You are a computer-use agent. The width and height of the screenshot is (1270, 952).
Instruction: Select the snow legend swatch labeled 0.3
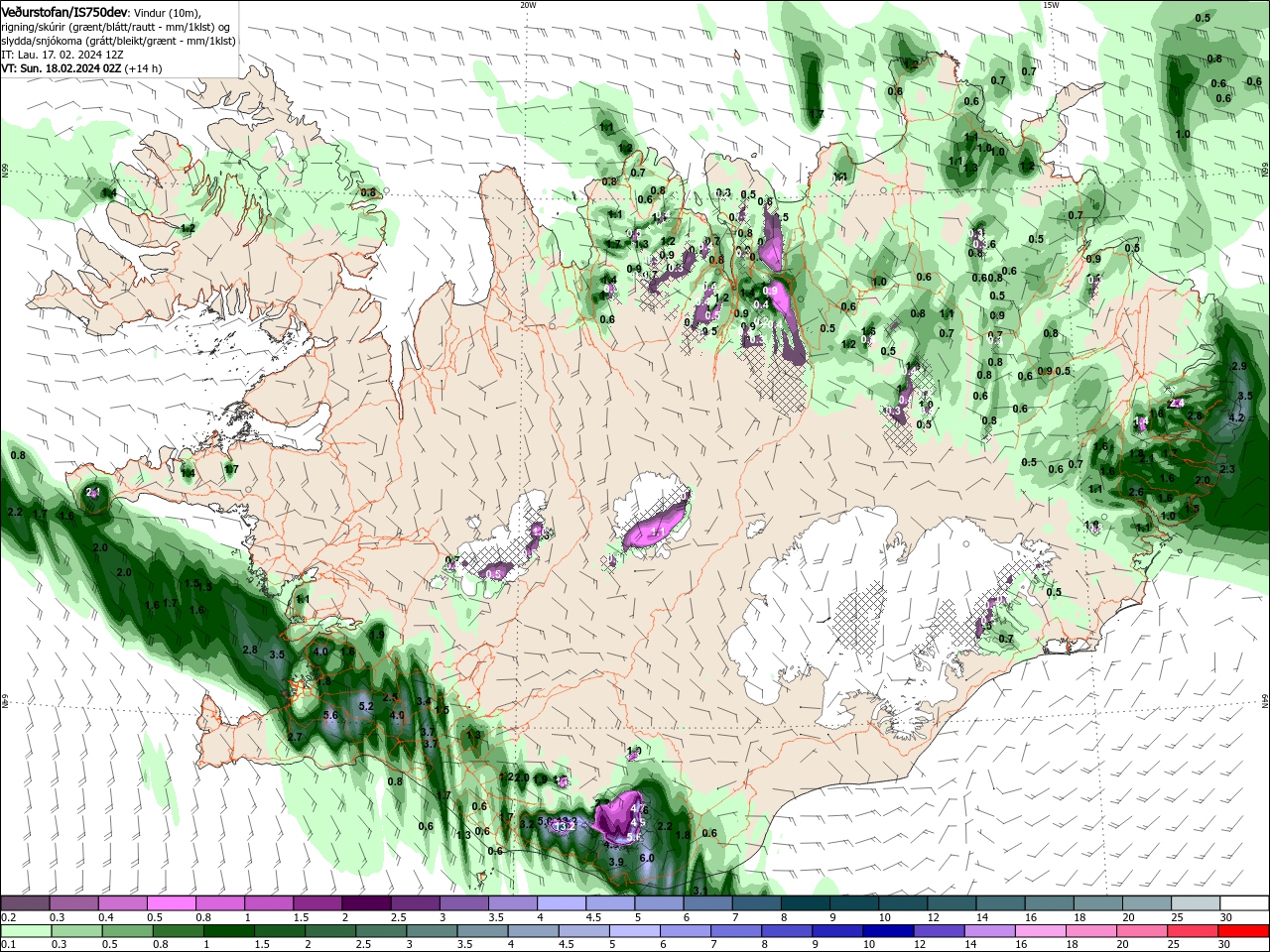[73, 903]
